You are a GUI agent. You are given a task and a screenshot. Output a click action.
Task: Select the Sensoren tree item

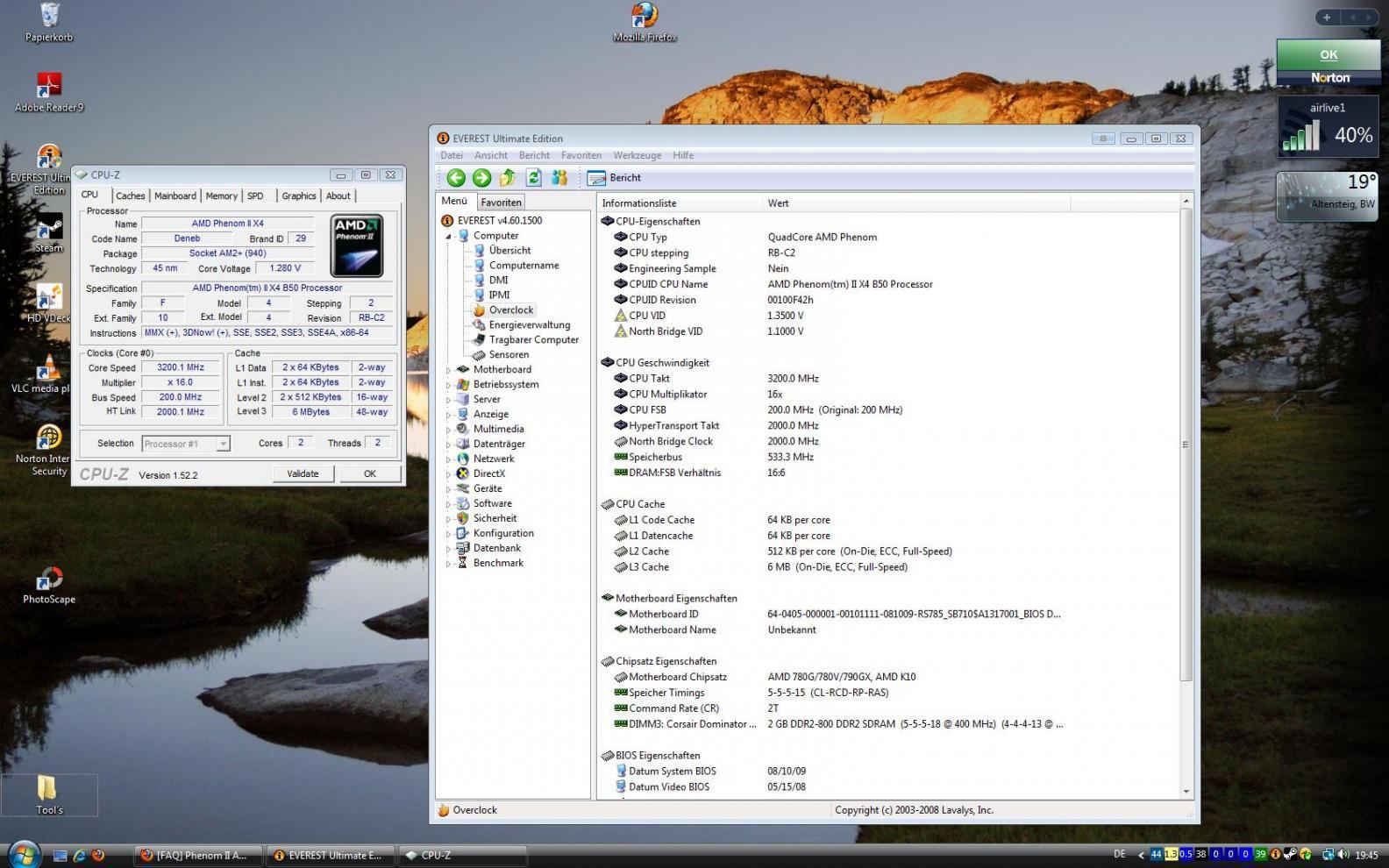click(509, 355)
